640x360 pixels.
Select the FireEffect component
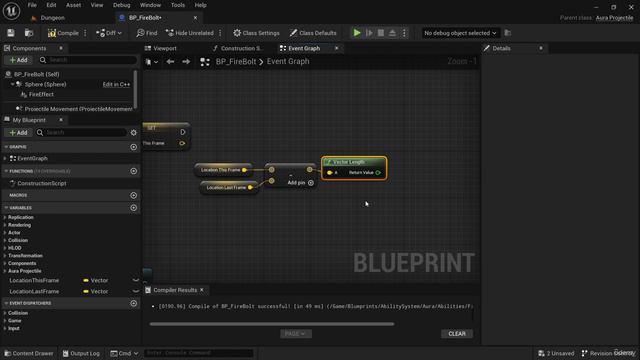[x=41, y=94]
